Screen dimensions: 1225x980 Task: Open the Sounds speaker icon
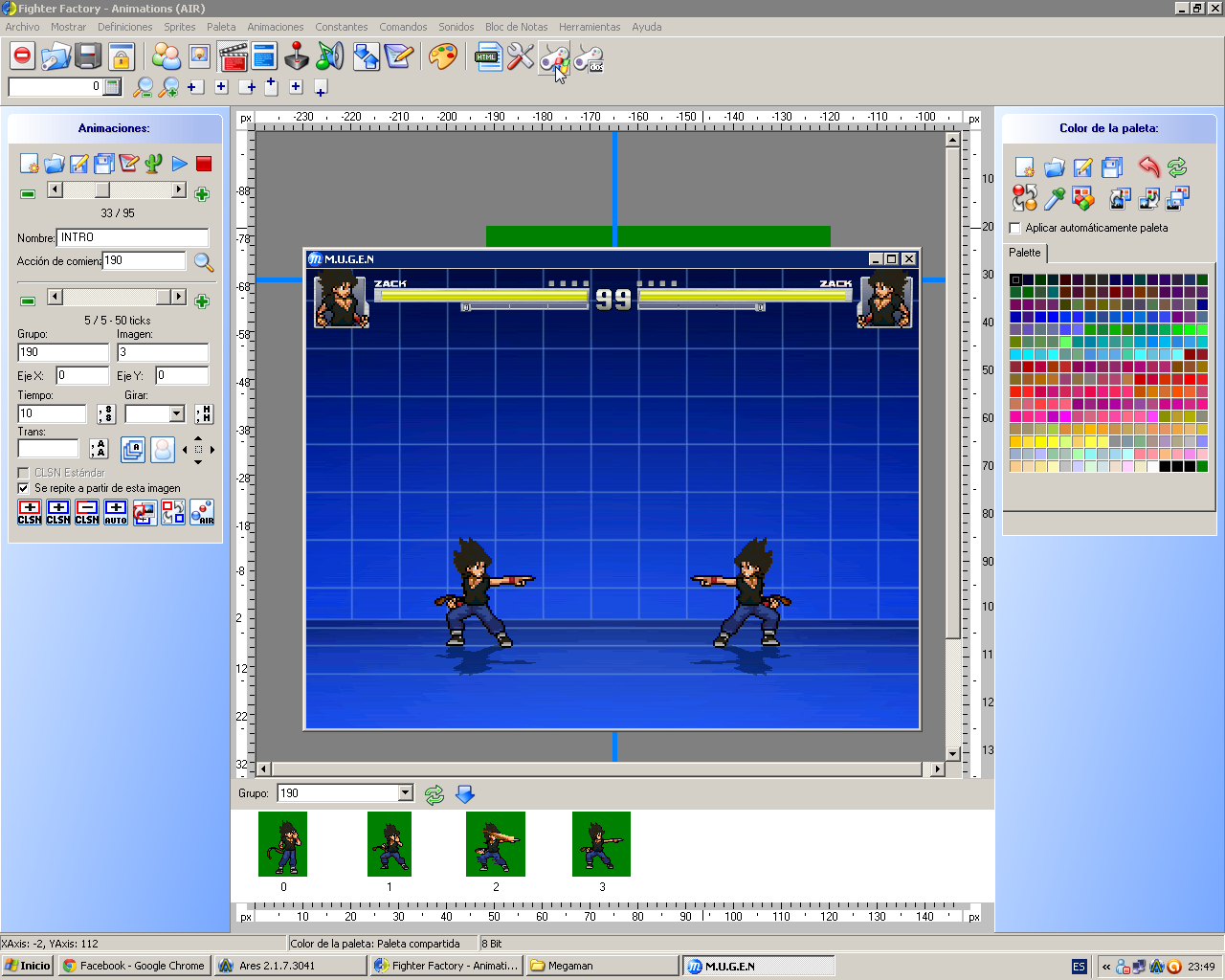tap(330, 56)
